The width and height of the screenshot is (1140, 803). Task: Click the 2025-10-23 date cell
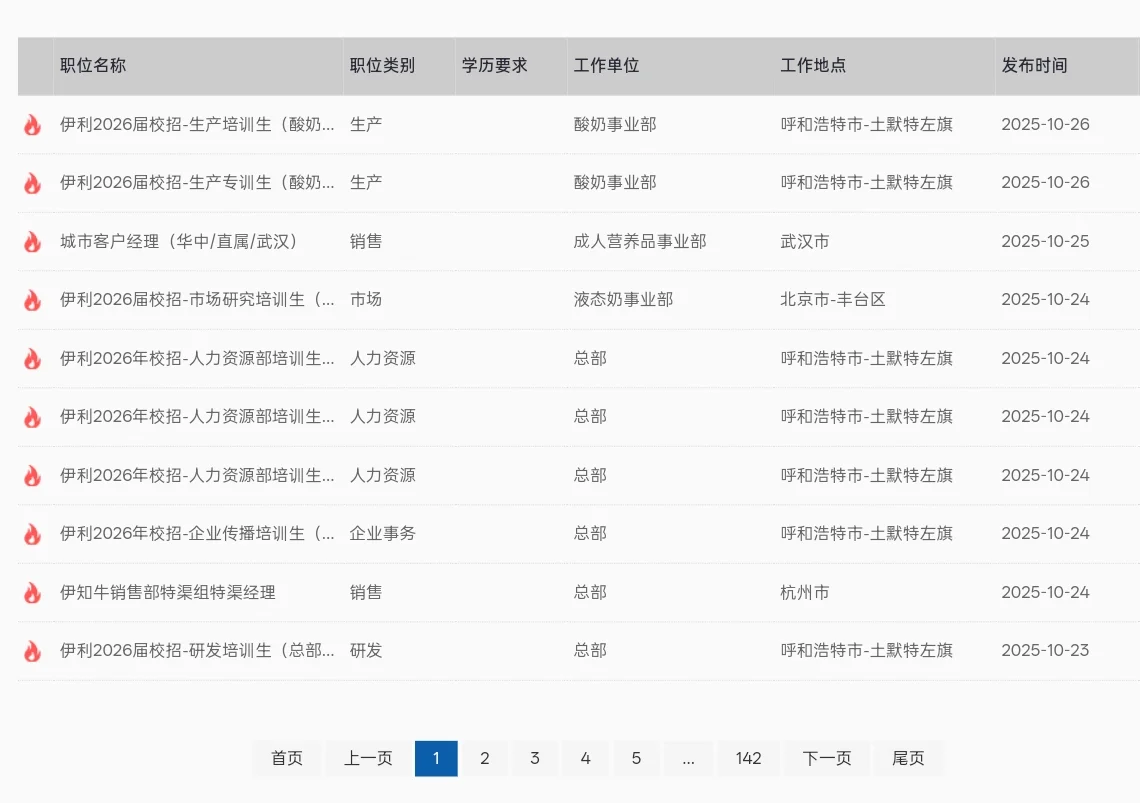[x=1045, y=651]
